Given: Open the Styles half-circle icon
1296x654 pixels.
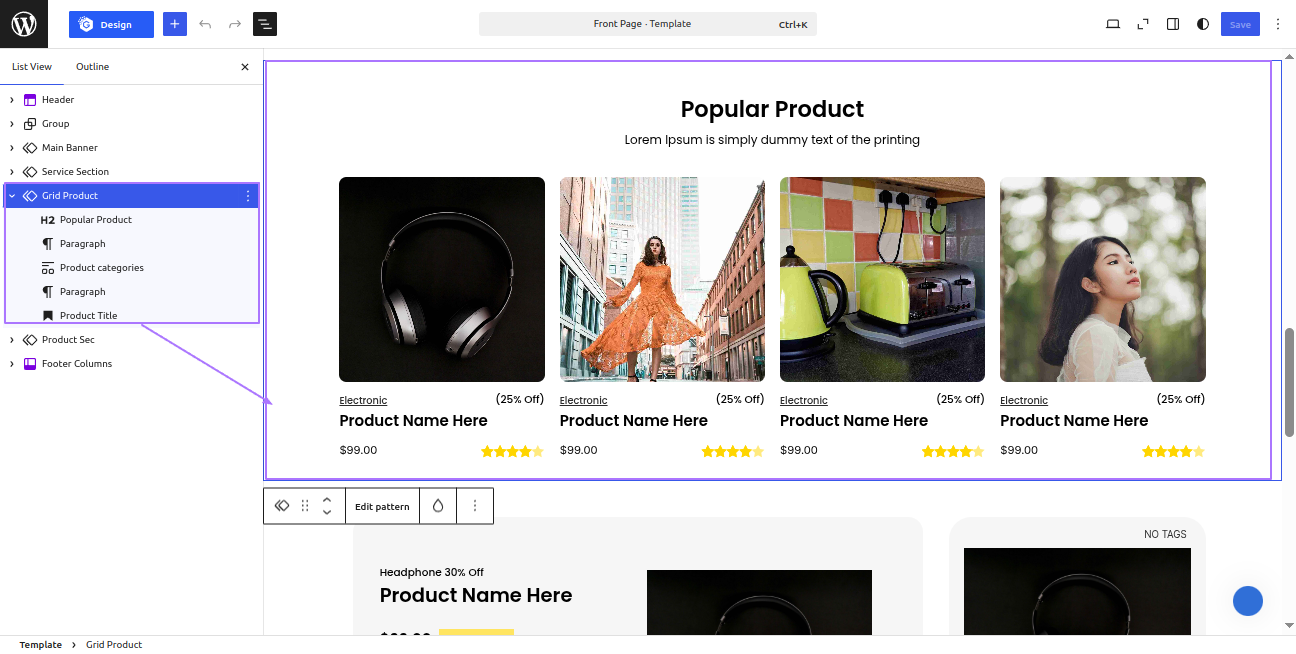Looking at the screenshot, I should 1203,24.
